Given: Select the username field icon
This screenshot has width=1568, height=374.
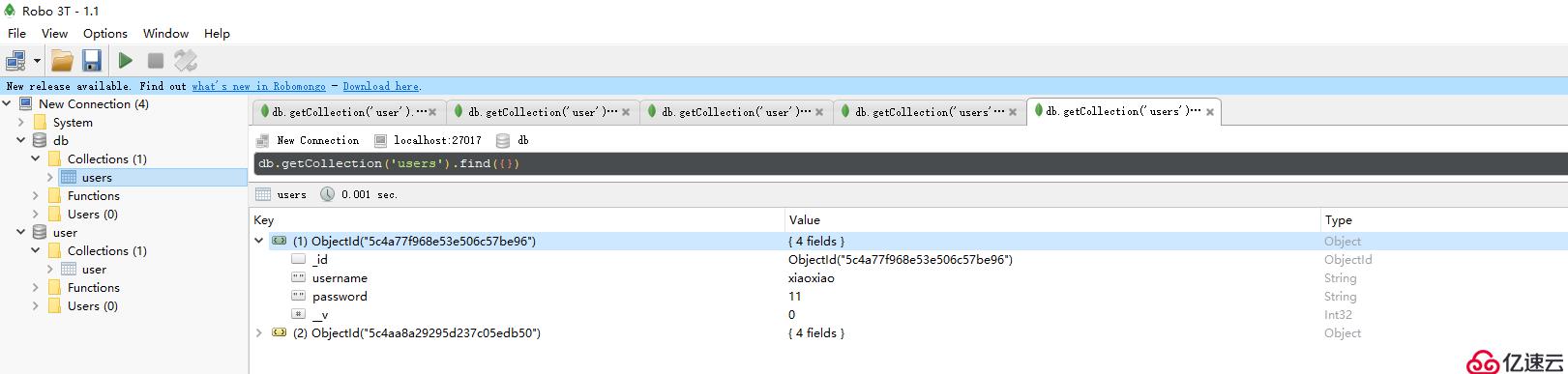Looking at the screenshot, I should pos(298,277).
